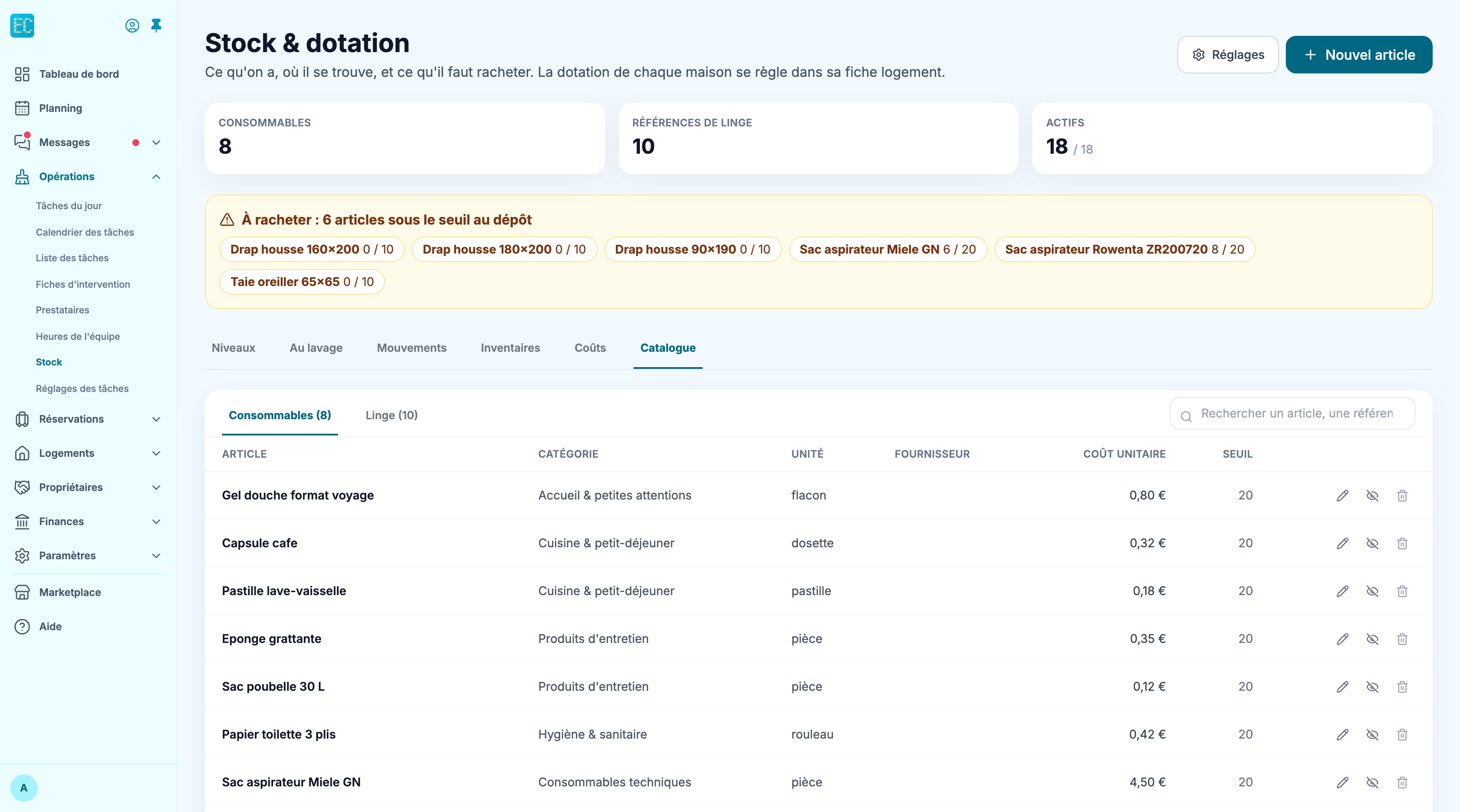Expand the Propriétaires section

(x=156, y=487)
